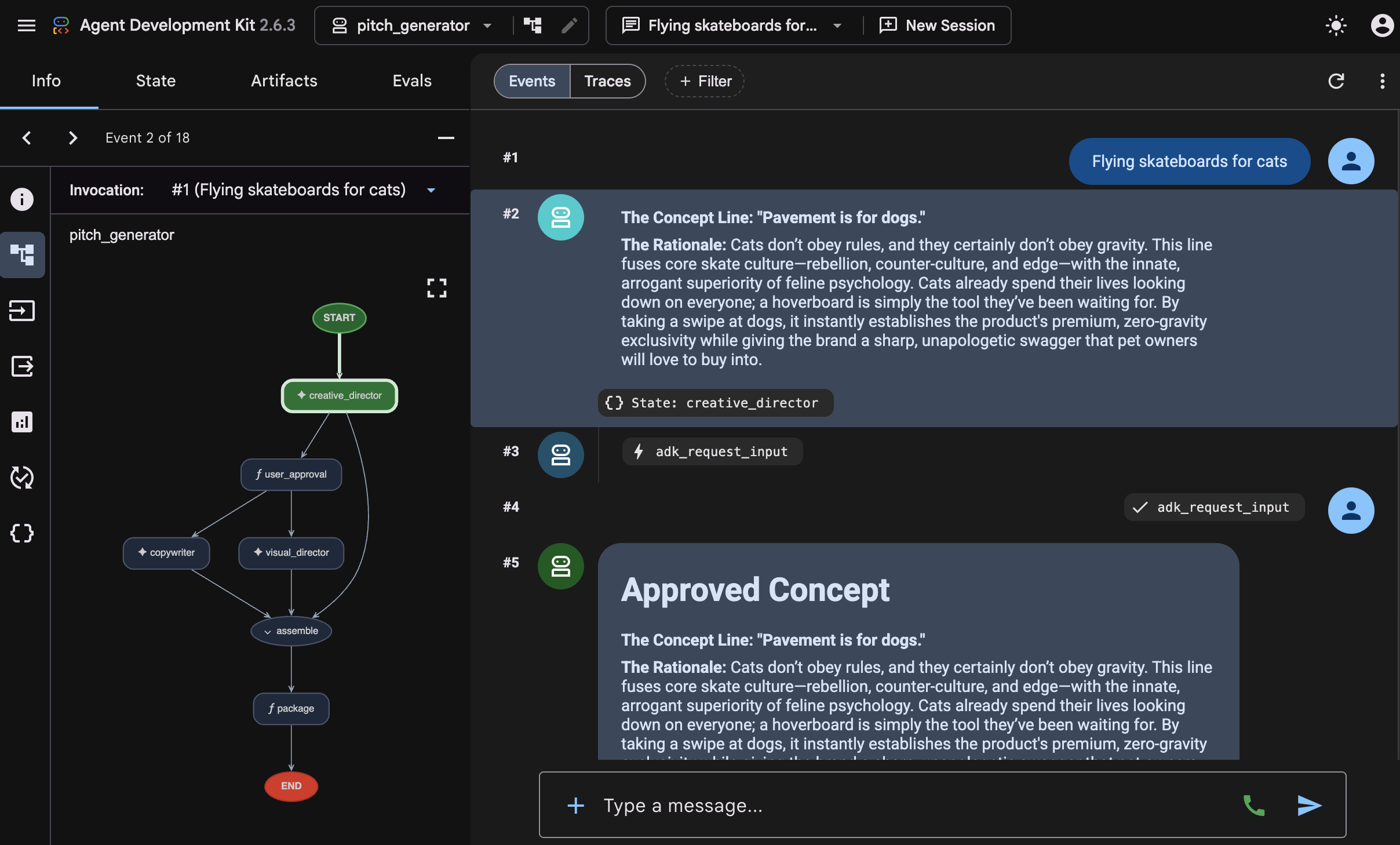The width and height of the screenshot is (1400, 845).
Task: Toggle light theme sun icon
Action: 1336,26
